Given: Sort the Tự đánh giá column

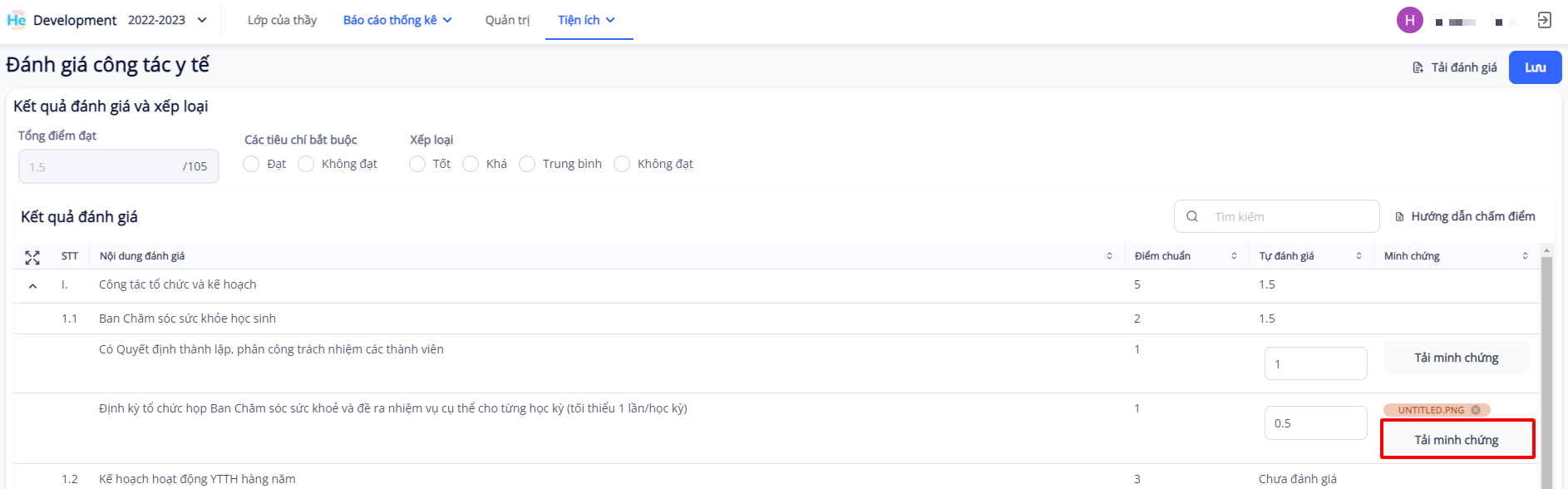Looking at the screenshot, I should (1358, 256).
